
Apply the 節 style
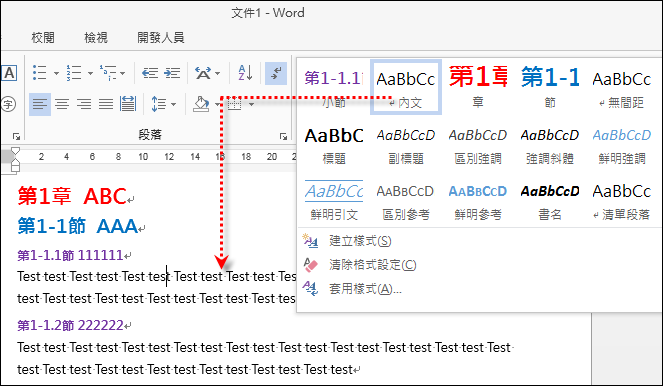coord(550,88)
